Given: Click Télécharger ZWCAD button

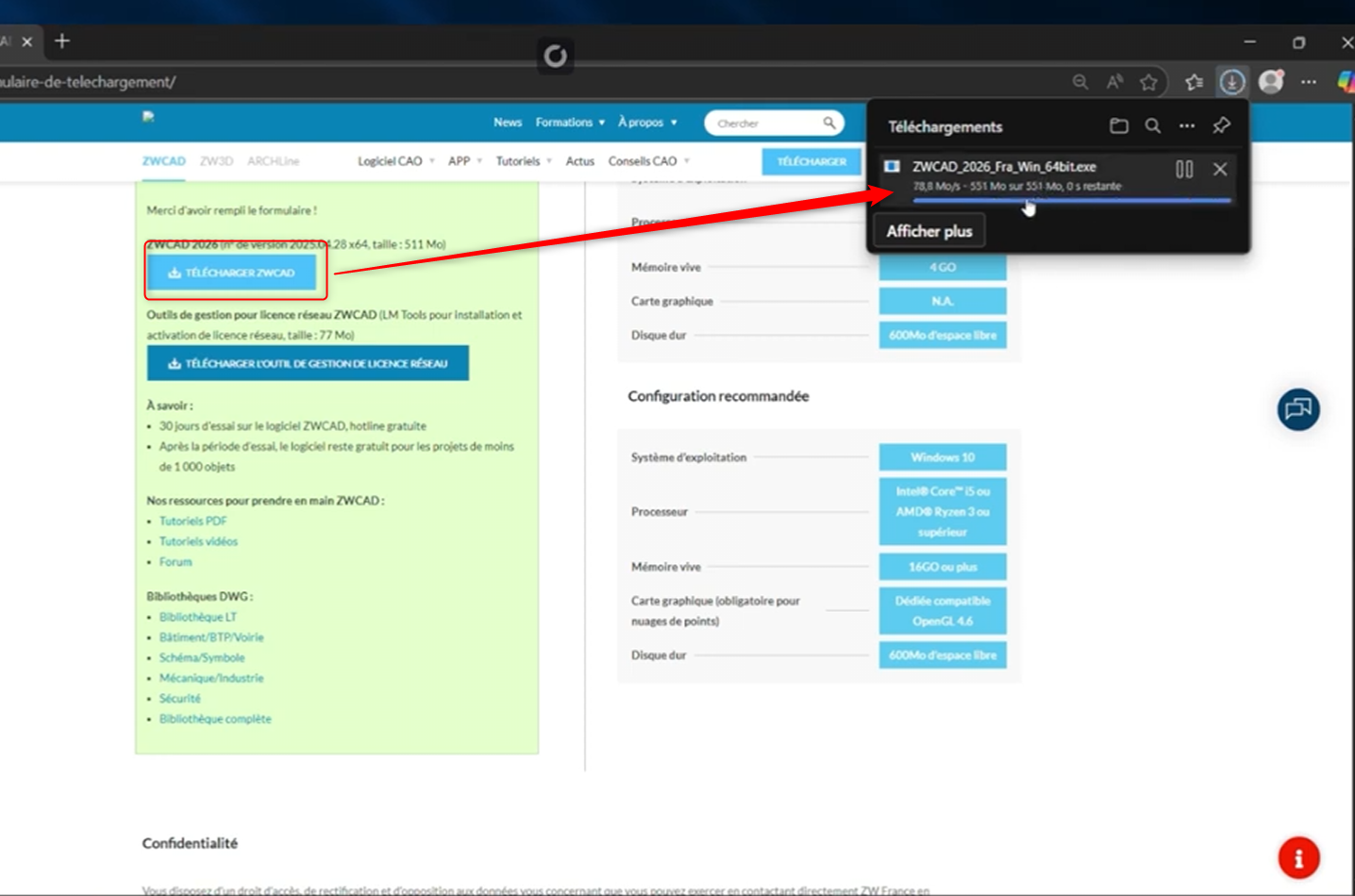Looking at the screenshot, I should coord(232,273).
